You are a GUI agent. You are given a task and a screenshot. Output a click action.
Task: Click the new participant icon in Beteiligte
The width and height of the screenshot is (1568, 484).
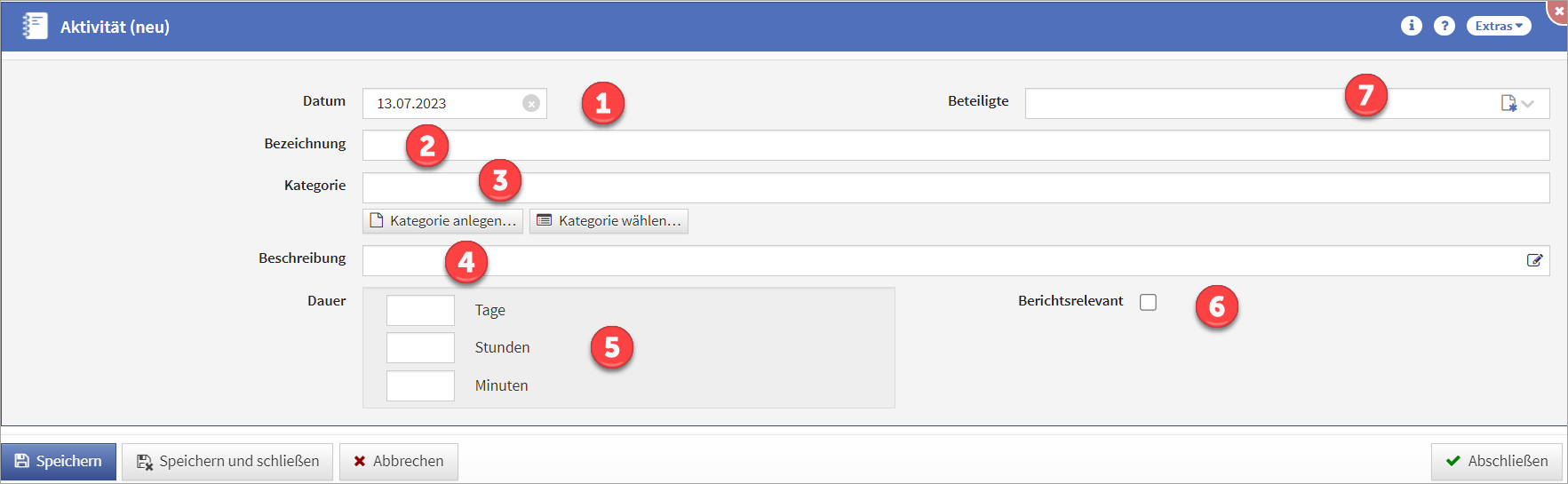click(1508, 104)
